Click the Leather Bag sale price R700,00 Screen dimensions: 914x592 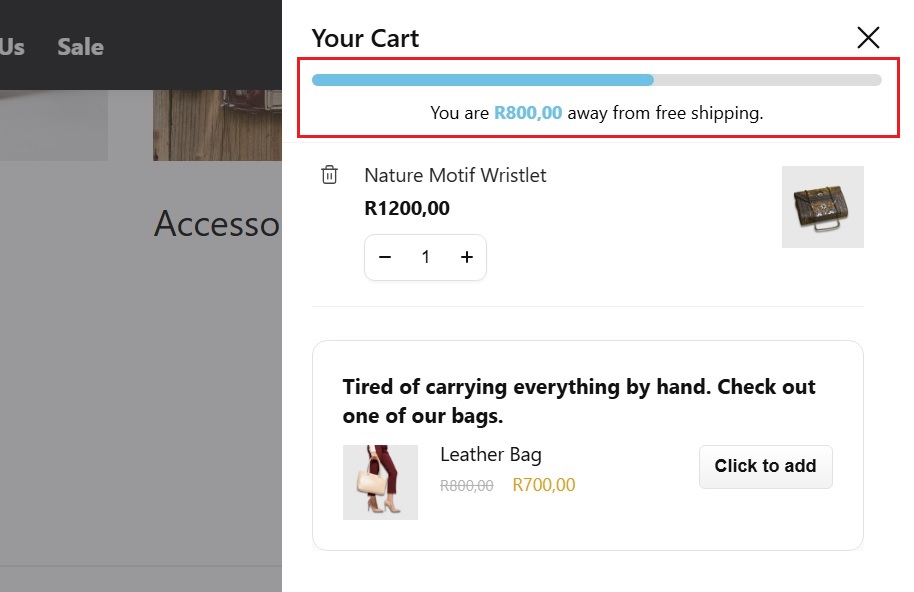click(544, 486)
